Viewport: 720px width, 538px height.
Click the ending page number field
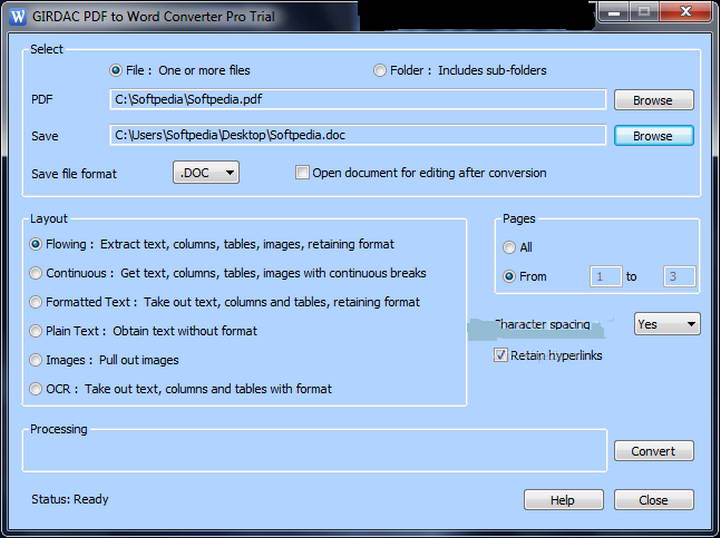(x=679, y=276)
